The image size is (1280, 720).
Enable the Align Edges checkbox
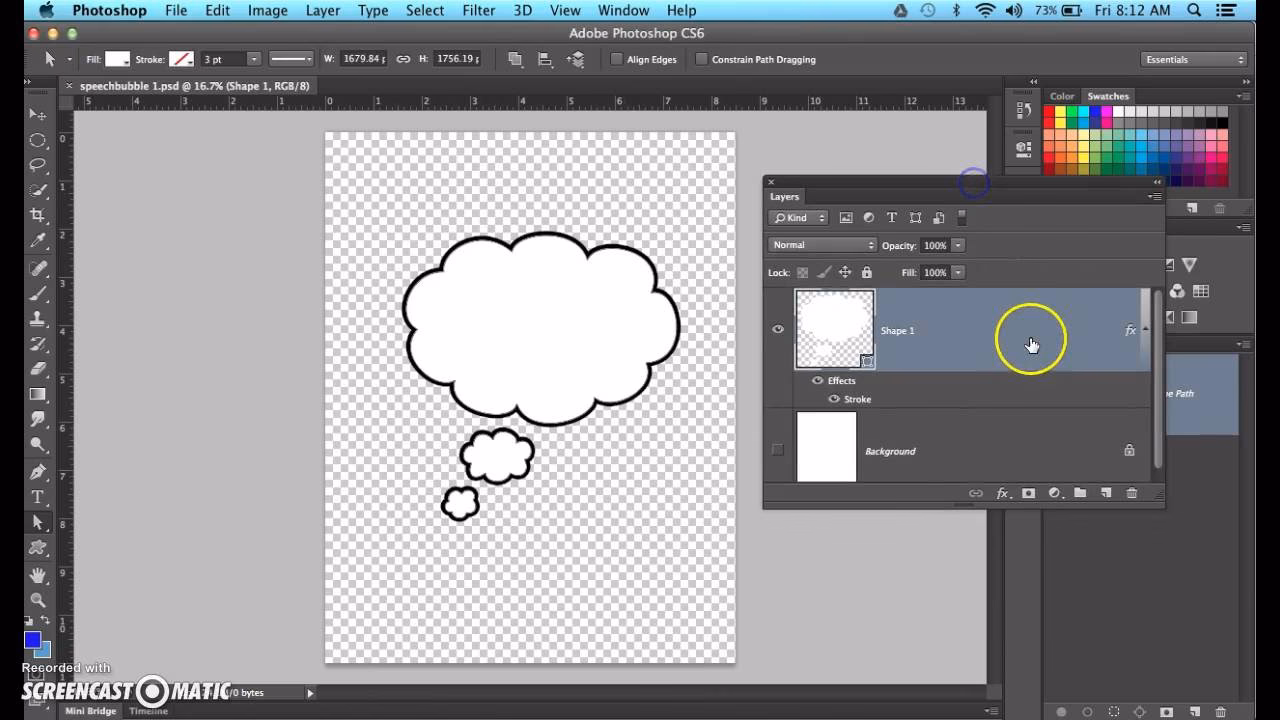click(617, 59)
